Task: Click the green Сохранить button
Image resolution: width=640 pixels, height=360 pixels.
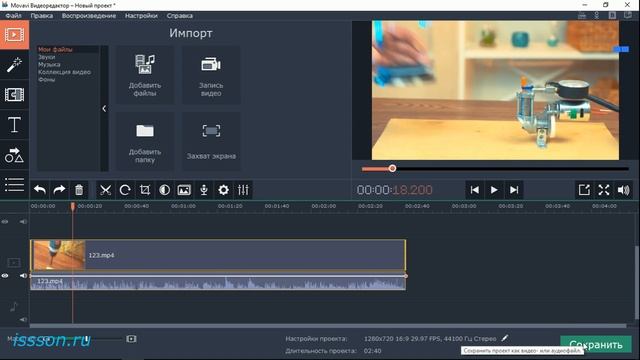Action: (596, 344)
